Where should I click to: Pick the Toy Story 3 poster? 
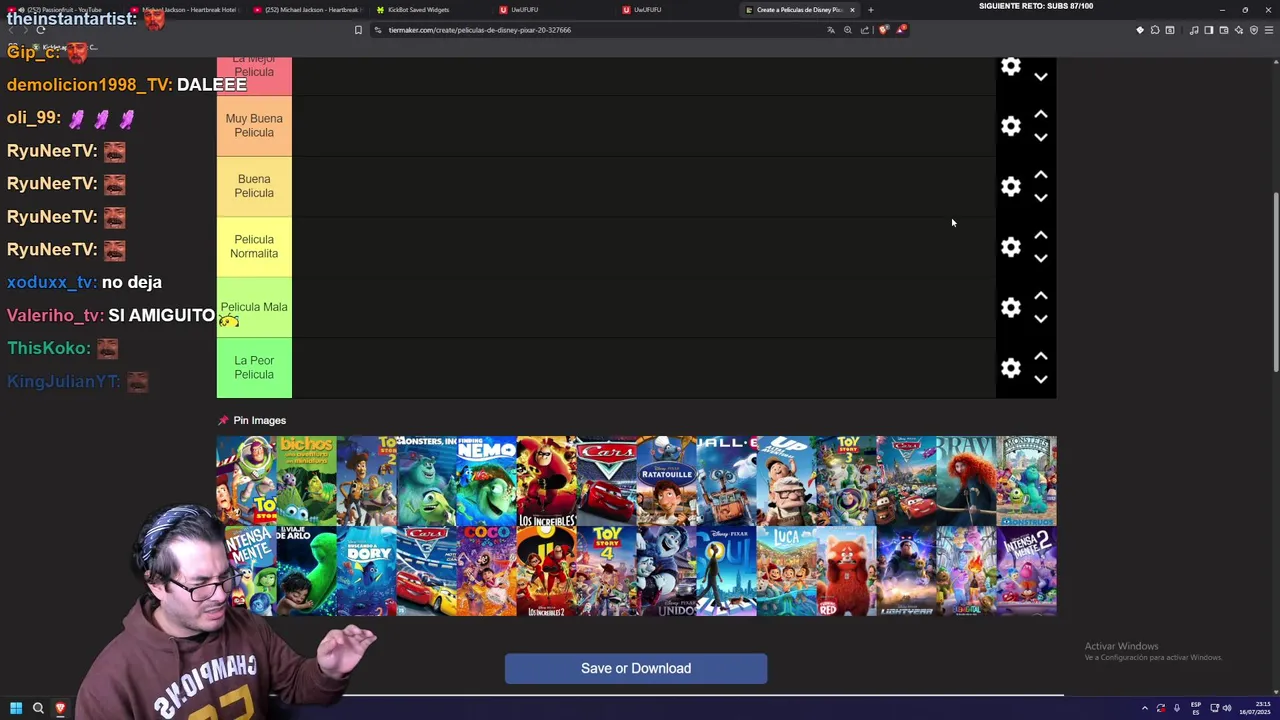[847, 481]
